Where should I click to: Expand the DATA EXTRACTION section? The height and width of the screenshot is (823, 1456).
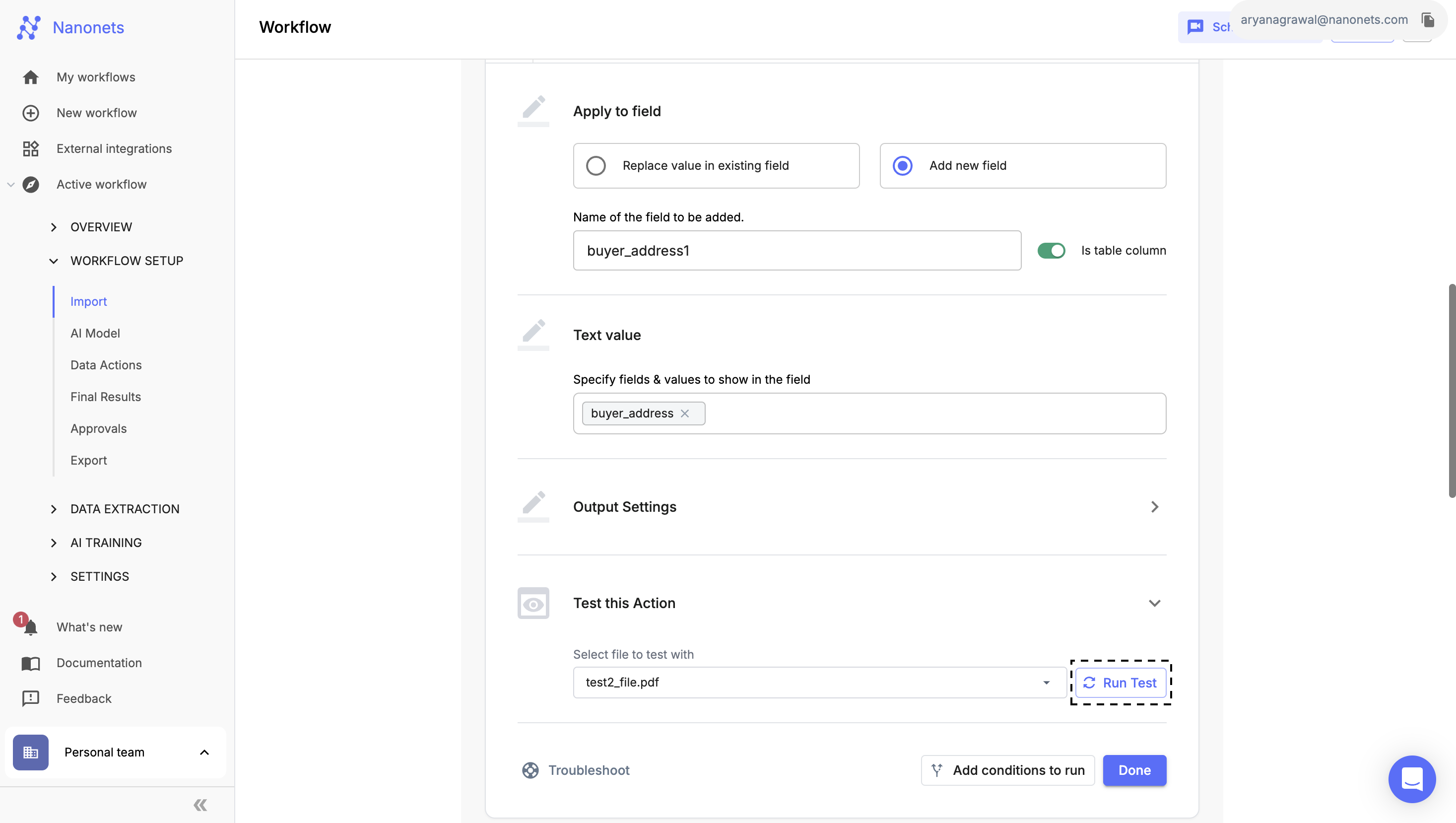(x=54, y=509)
